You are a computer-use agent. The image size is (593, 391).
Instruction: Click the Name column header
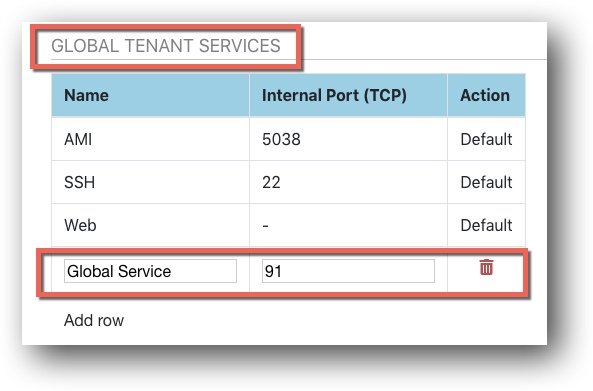pos(151,95)
